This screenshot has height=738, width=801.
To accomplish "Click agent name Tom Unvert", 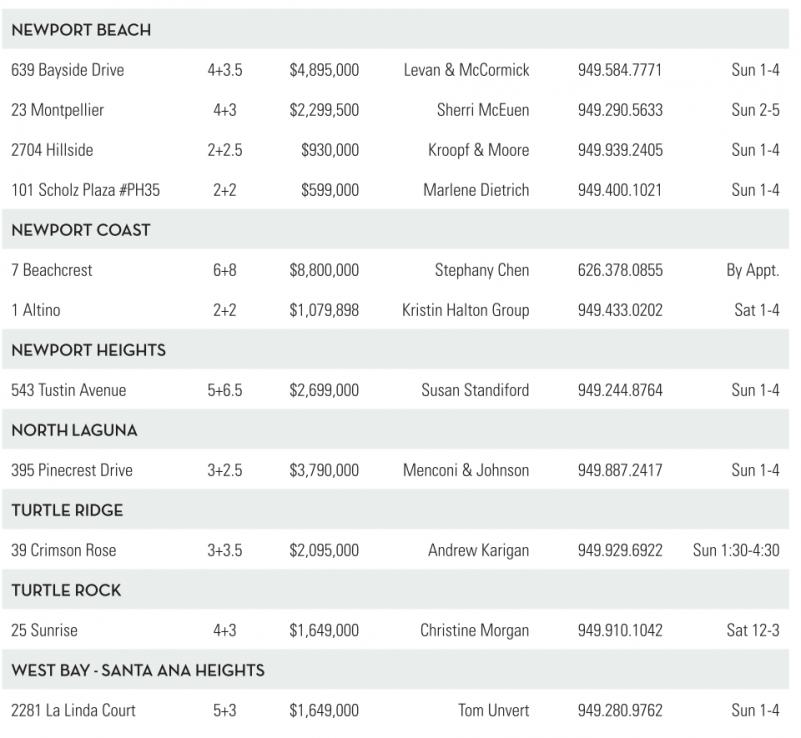I will tap(494, 710).
